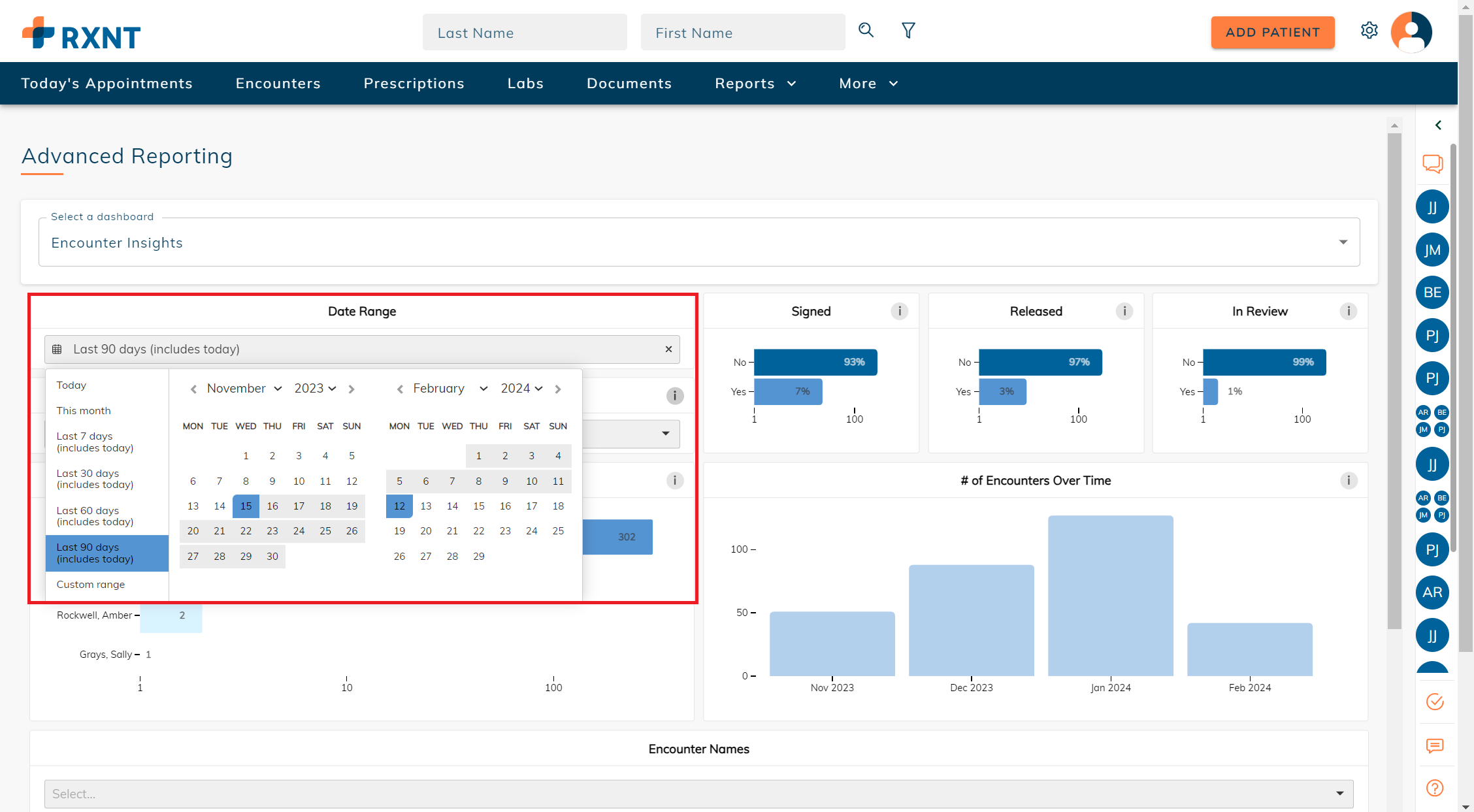The height and width of the screenshot is (812, 1474).
Task: Click the calendar icon in date field
Action: tap(57, 349)
